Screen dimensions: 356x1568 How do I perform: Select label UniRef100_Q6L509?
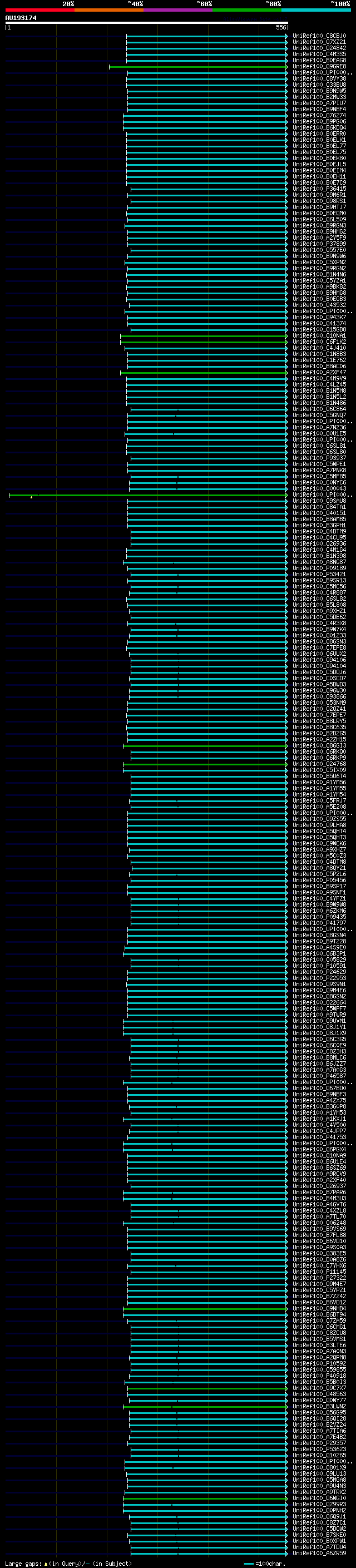[x=319, y=219]
